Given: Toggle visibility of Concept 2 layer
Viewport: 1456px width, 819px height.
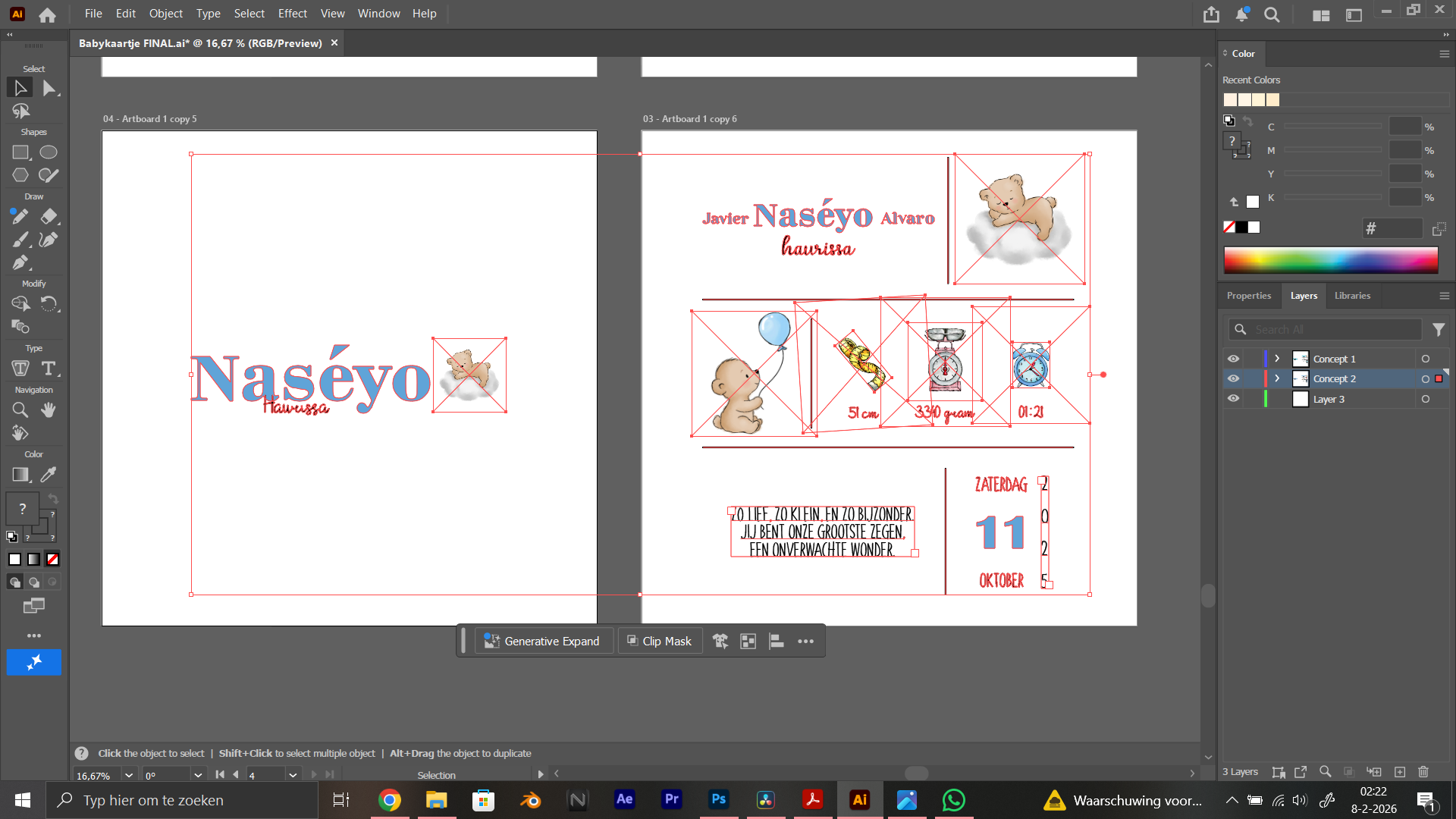Looking at the screenshot, I should pyautogui.click(x=1234, y=378).
